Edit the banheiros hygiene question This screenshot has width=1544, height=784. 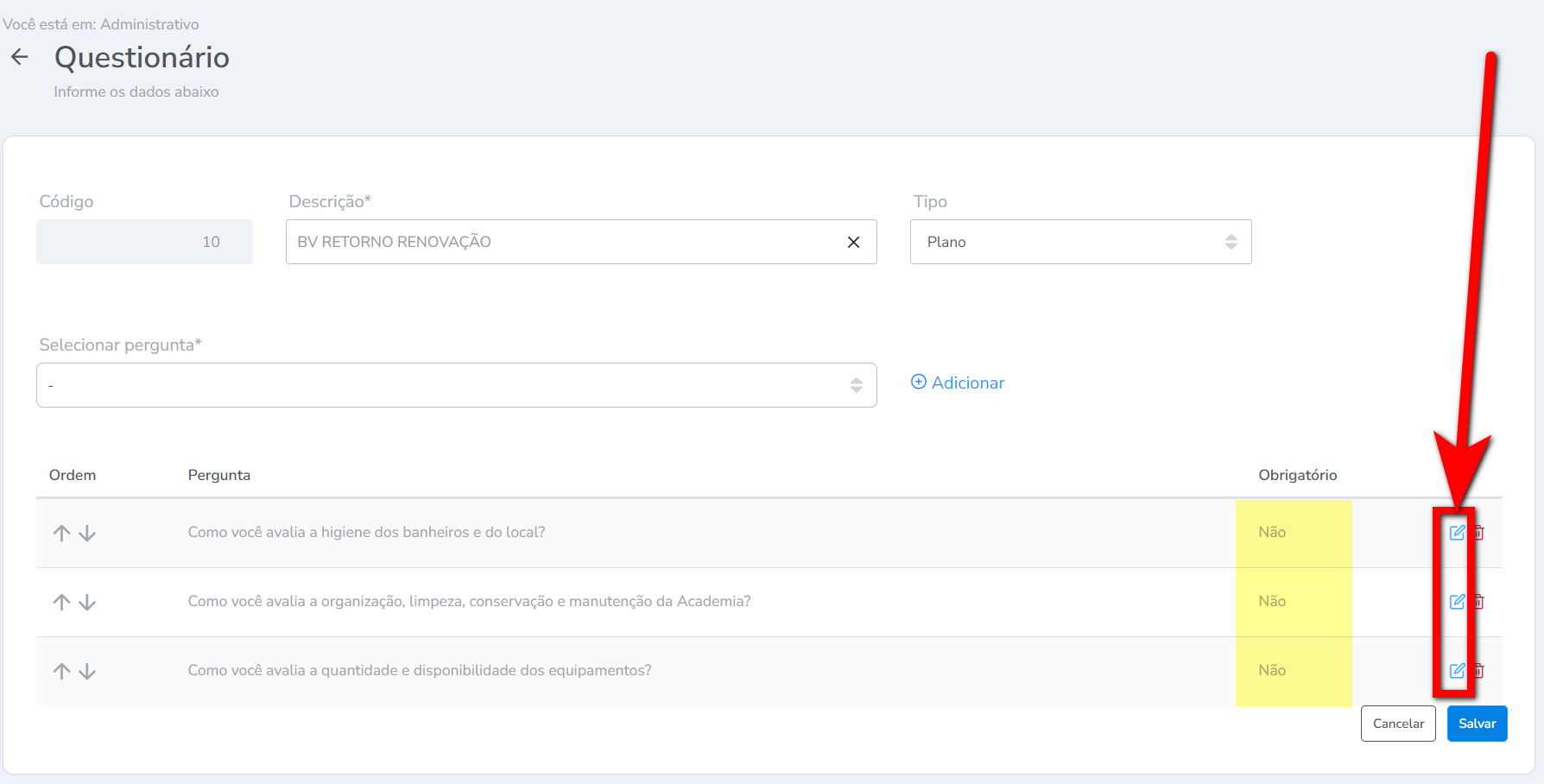point(1457,533)
